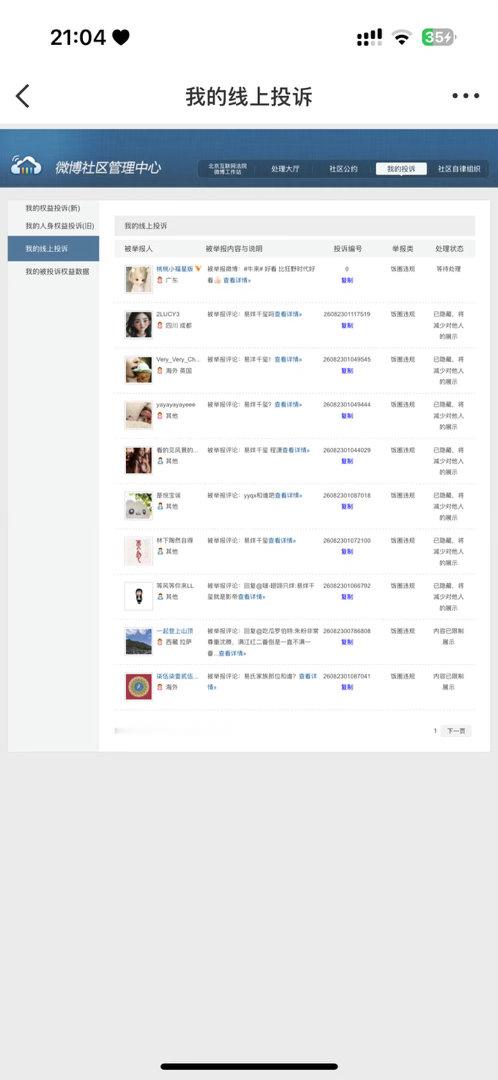The width and height of the screenshot is (498, 1080).
Task: Click the 2LUCY3 avatar thumbnail
Action: point(138,324)
